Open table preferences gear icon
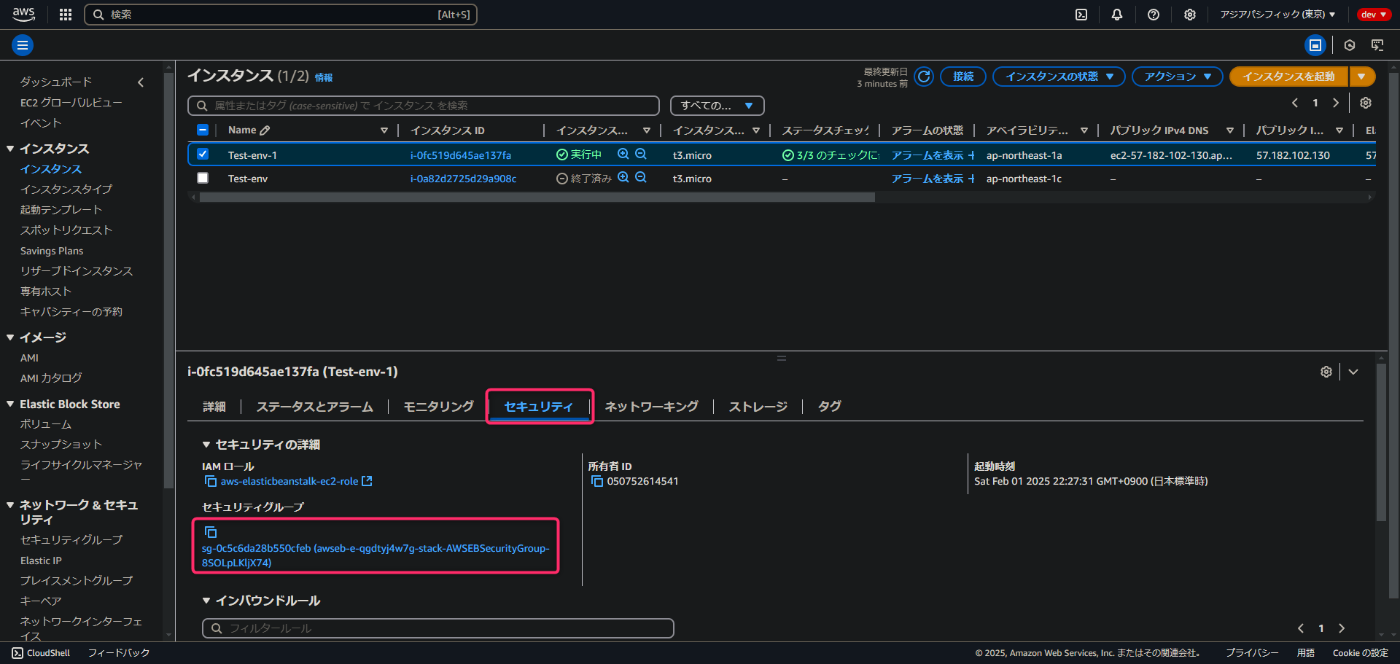This screenshot has width=1400, height=664. [1365, 103]
